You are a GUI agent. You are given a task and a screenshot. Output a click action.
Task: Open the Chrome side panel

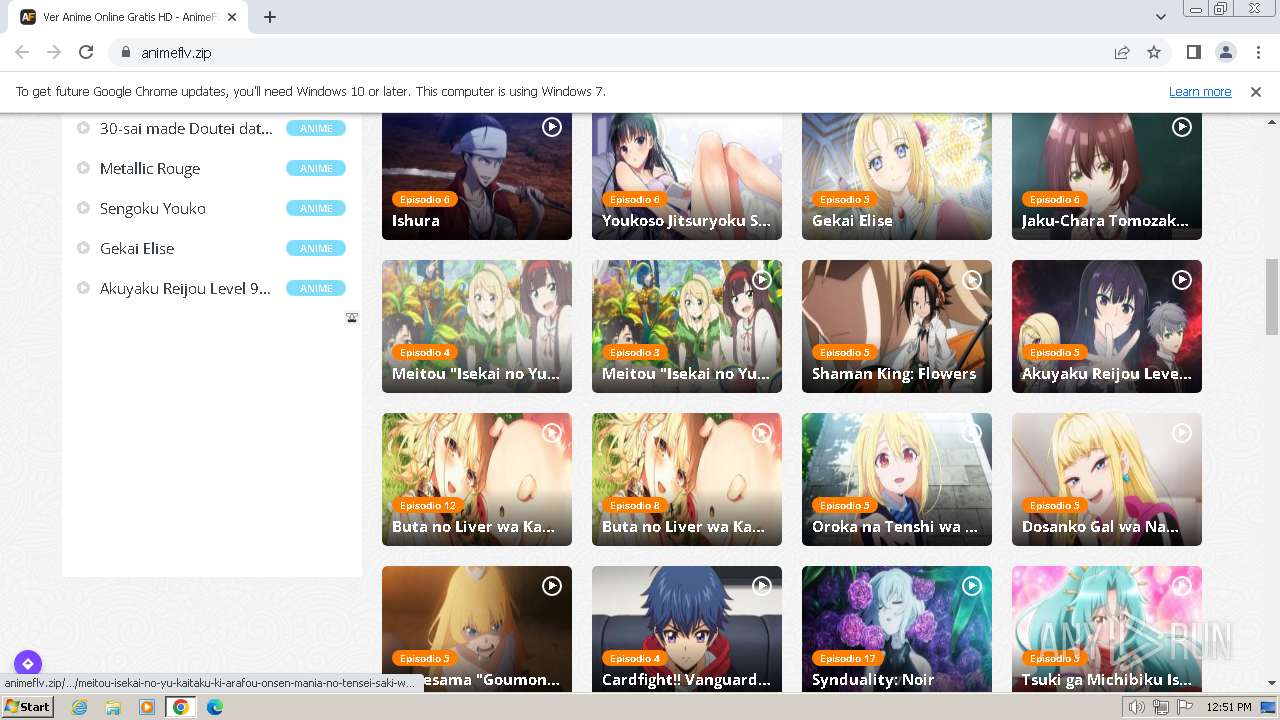pos(1193,52)
